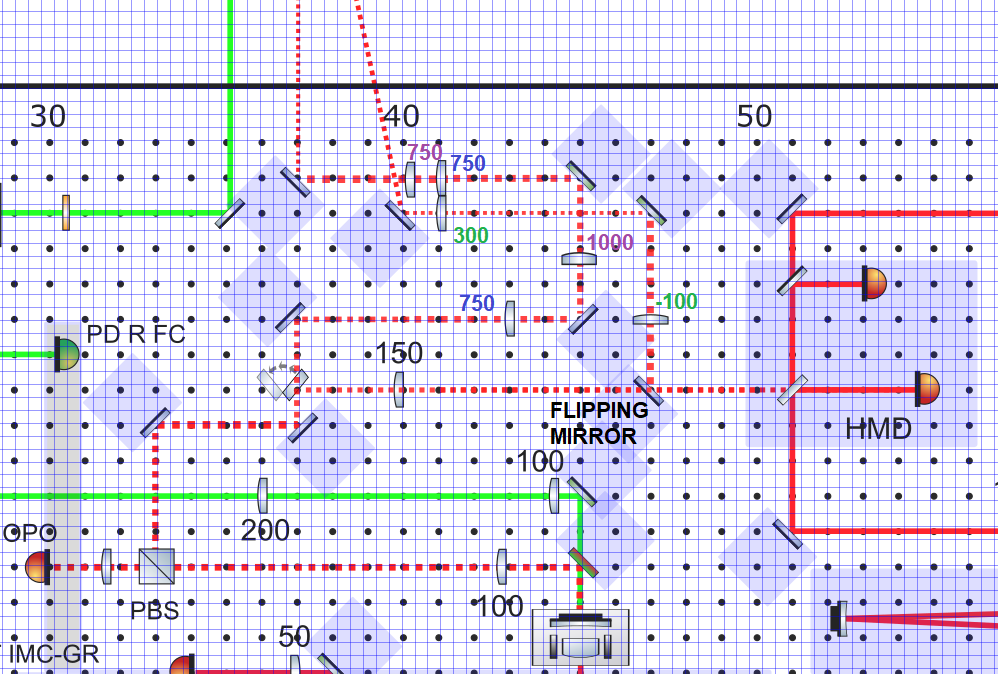Click the PBS cube beamsplitter

(157, 566)
